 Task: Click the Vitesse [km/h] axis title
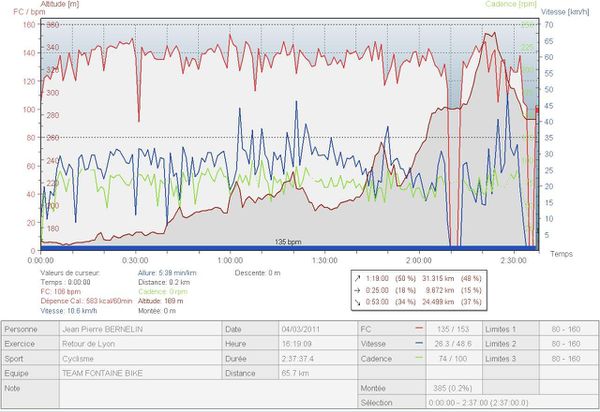(x=565, y=12)
